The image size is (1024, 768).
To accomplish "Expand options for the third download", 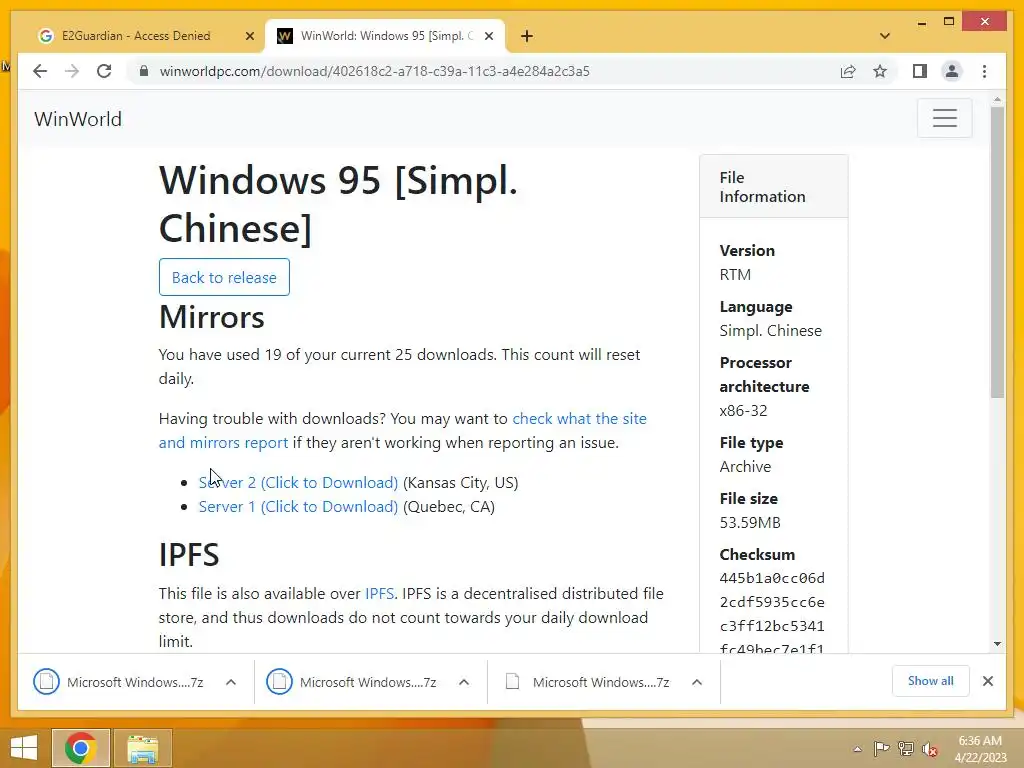I will click(x=697, y=682).
